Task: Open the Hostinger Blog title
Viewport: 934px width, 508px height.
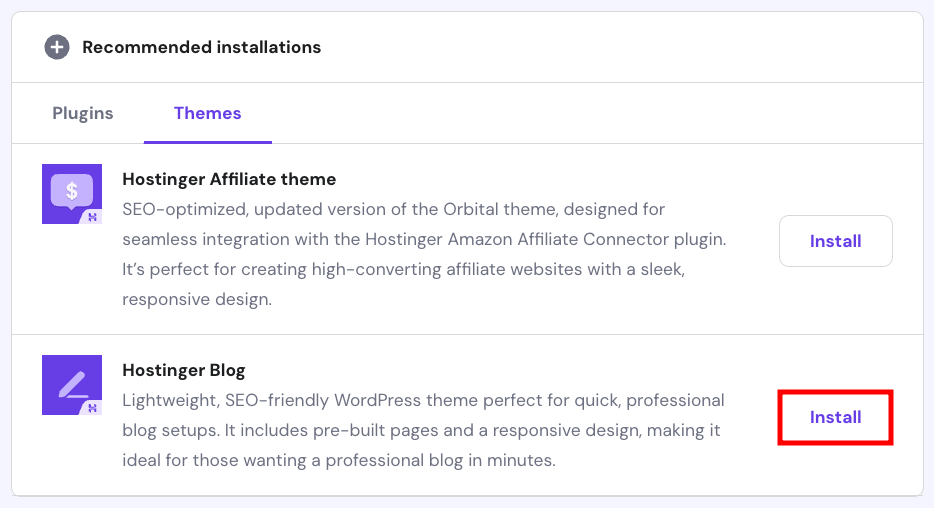Action: [183, 370]
